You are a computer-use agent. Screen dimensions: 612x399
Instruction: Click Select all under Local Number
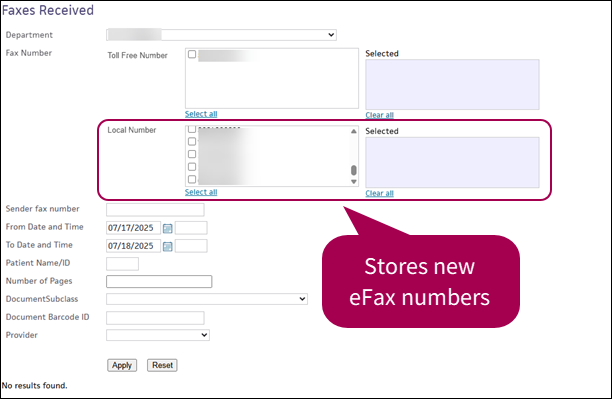point(201,192)
